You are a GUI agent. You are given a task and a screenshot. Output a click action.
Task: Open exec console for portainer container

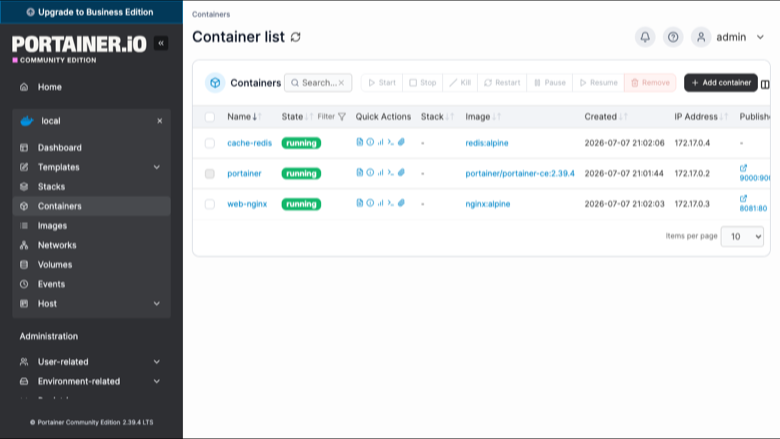click(x=390, y=173)
